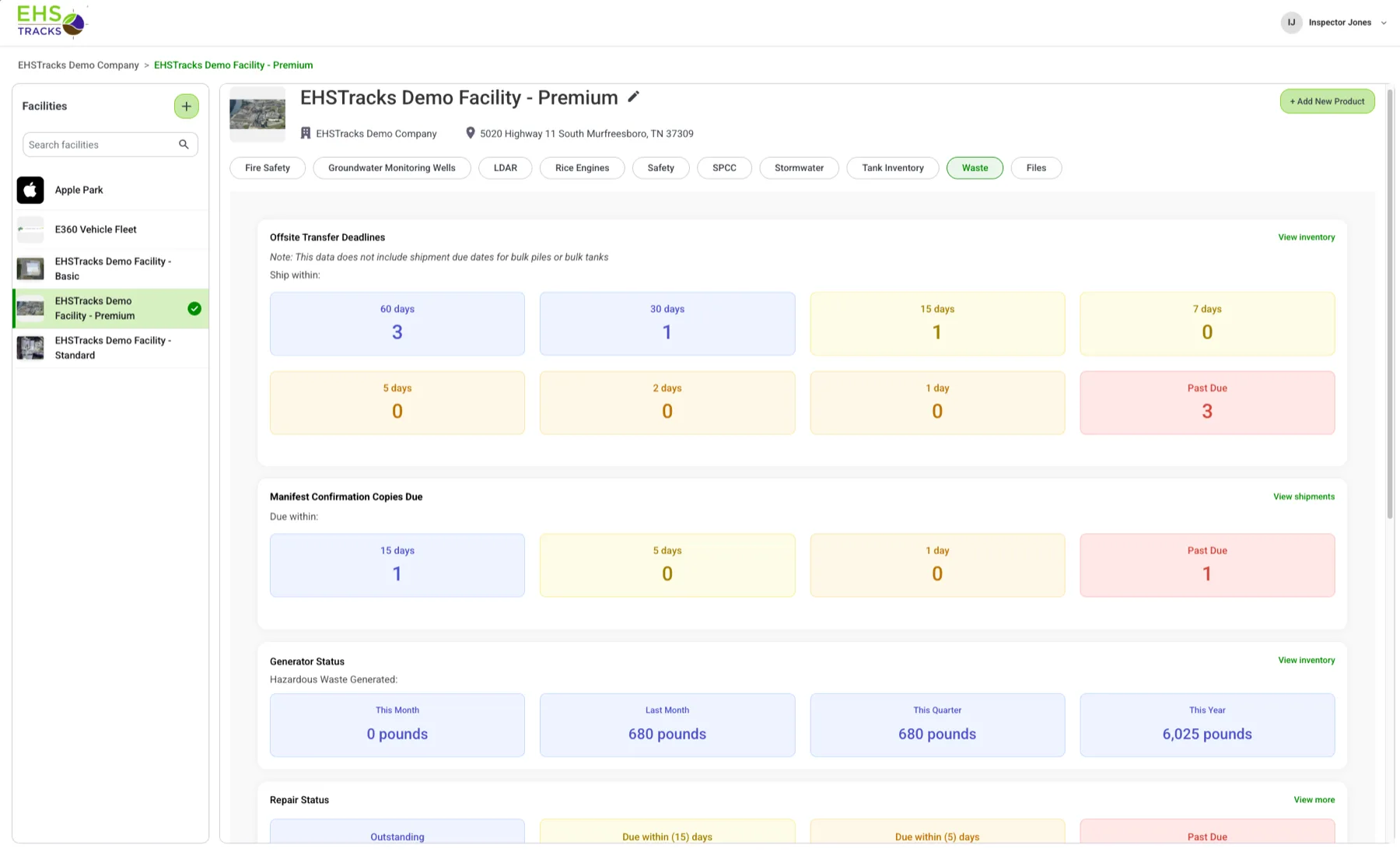Click the 7 days ship within card
The width and height of the screenshot is (1400, 852).
pos(1207,324)
